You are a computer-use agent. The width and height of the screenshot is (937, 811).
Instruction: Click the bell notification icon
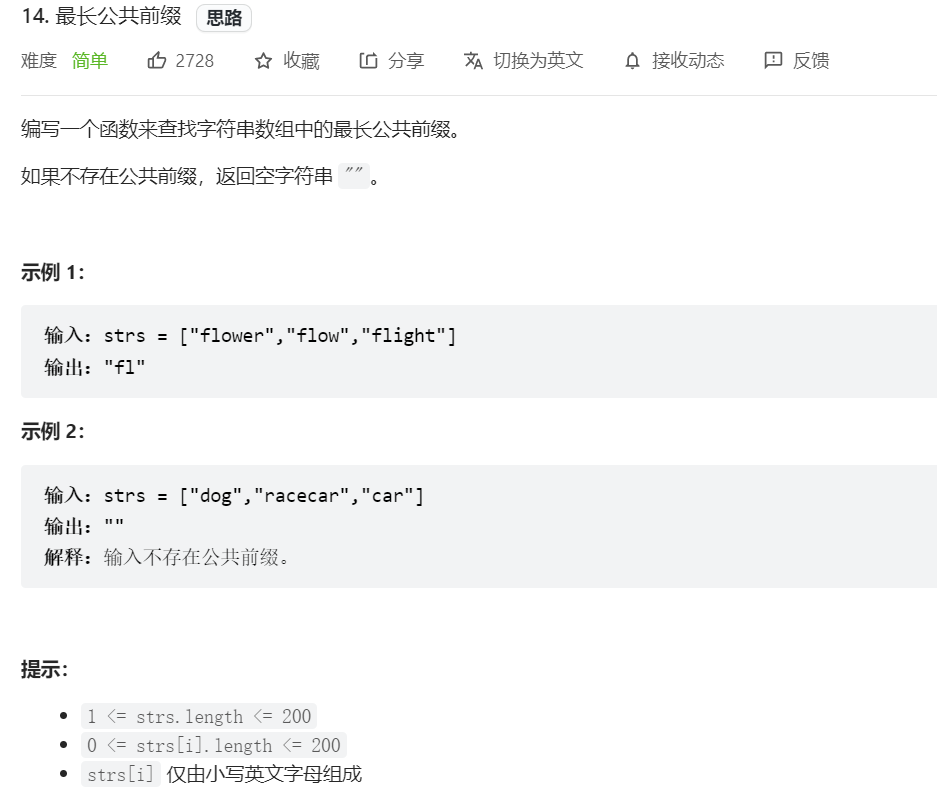pyautogui.click(x=632, y=61)
